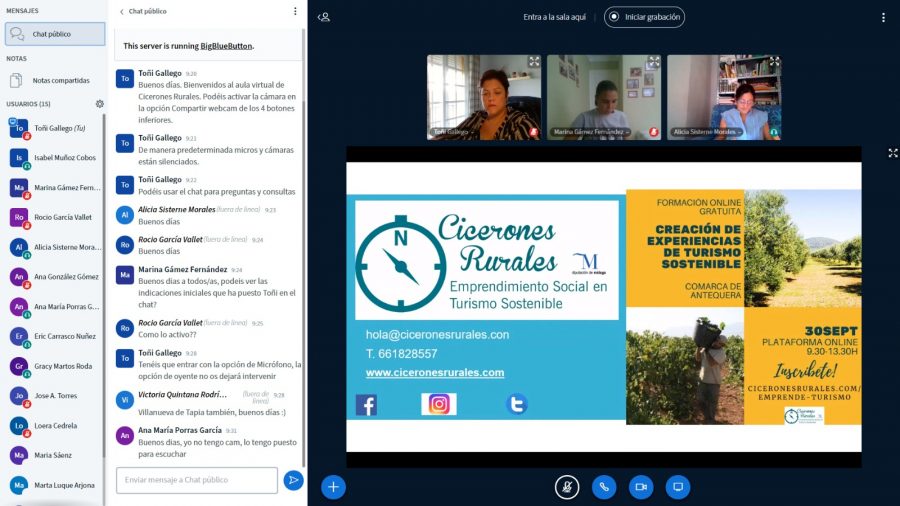The image size is (900, 506).
Task: Toggle microphone mute button
Action: [x=567, y=487]
